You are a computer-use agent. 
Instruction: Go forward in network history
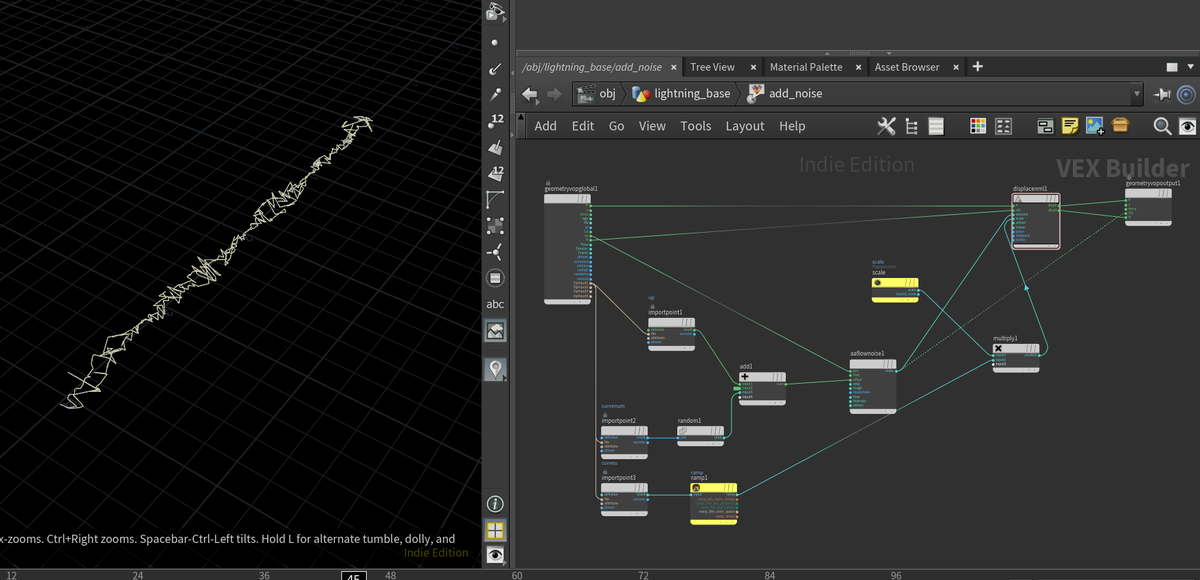point(553,94)
